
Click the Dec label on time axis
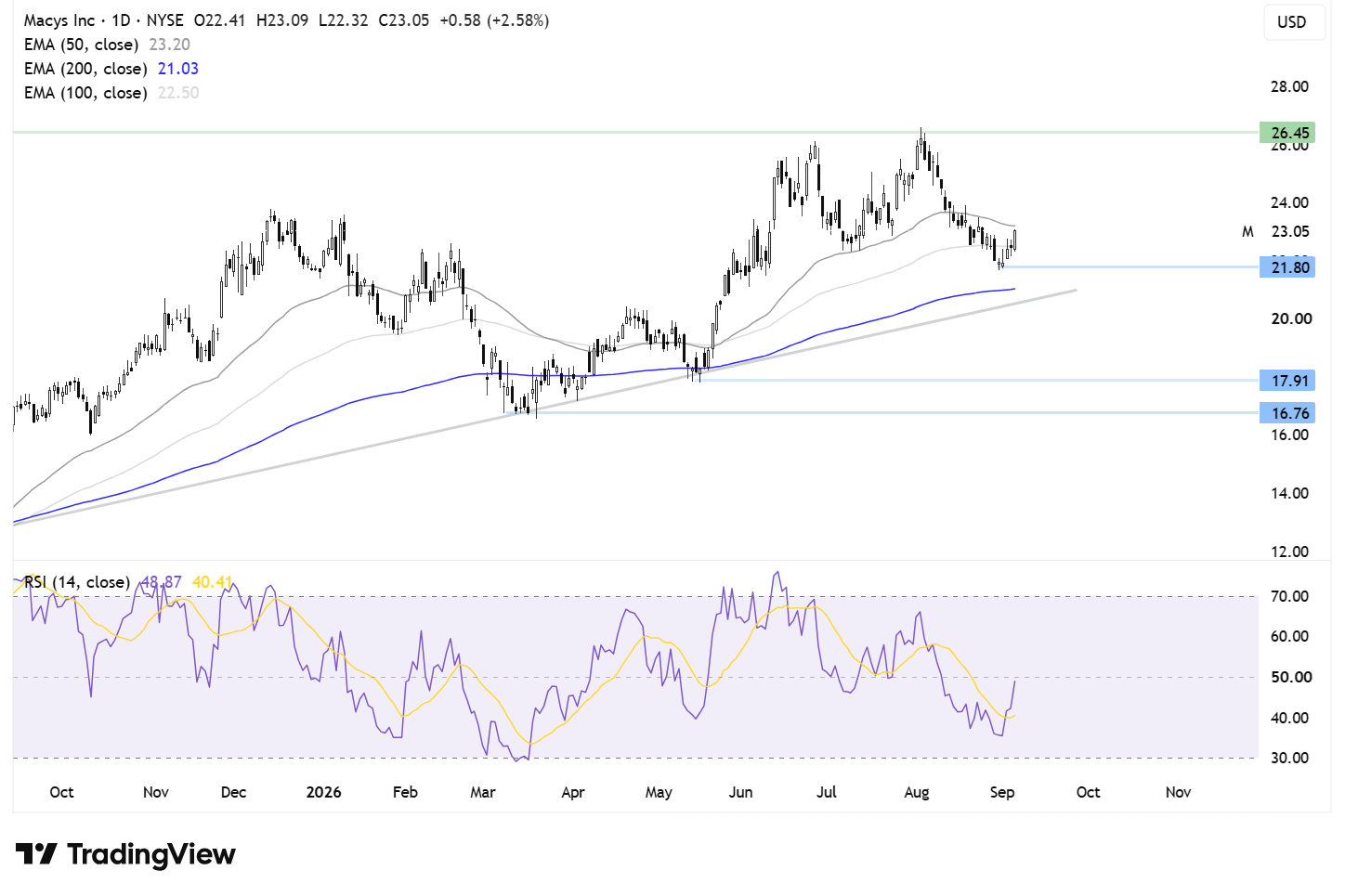coord(234,793)
